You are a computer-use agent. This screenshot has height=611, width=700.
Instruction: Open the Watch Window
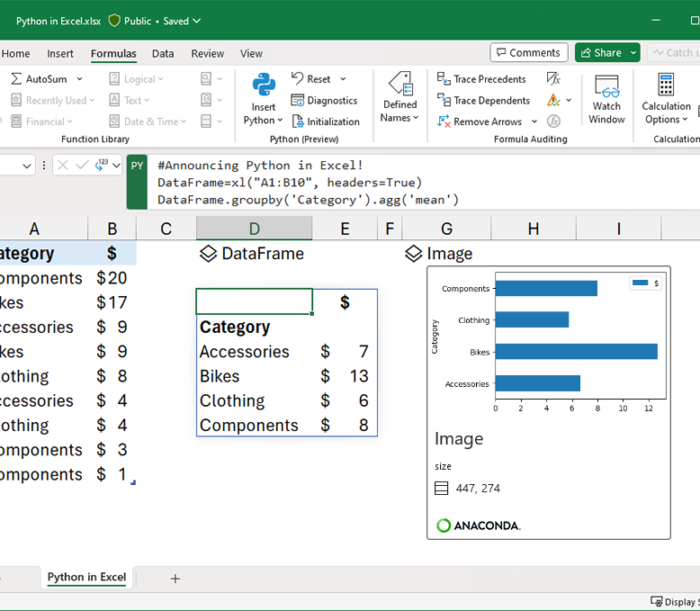point(606,100)
